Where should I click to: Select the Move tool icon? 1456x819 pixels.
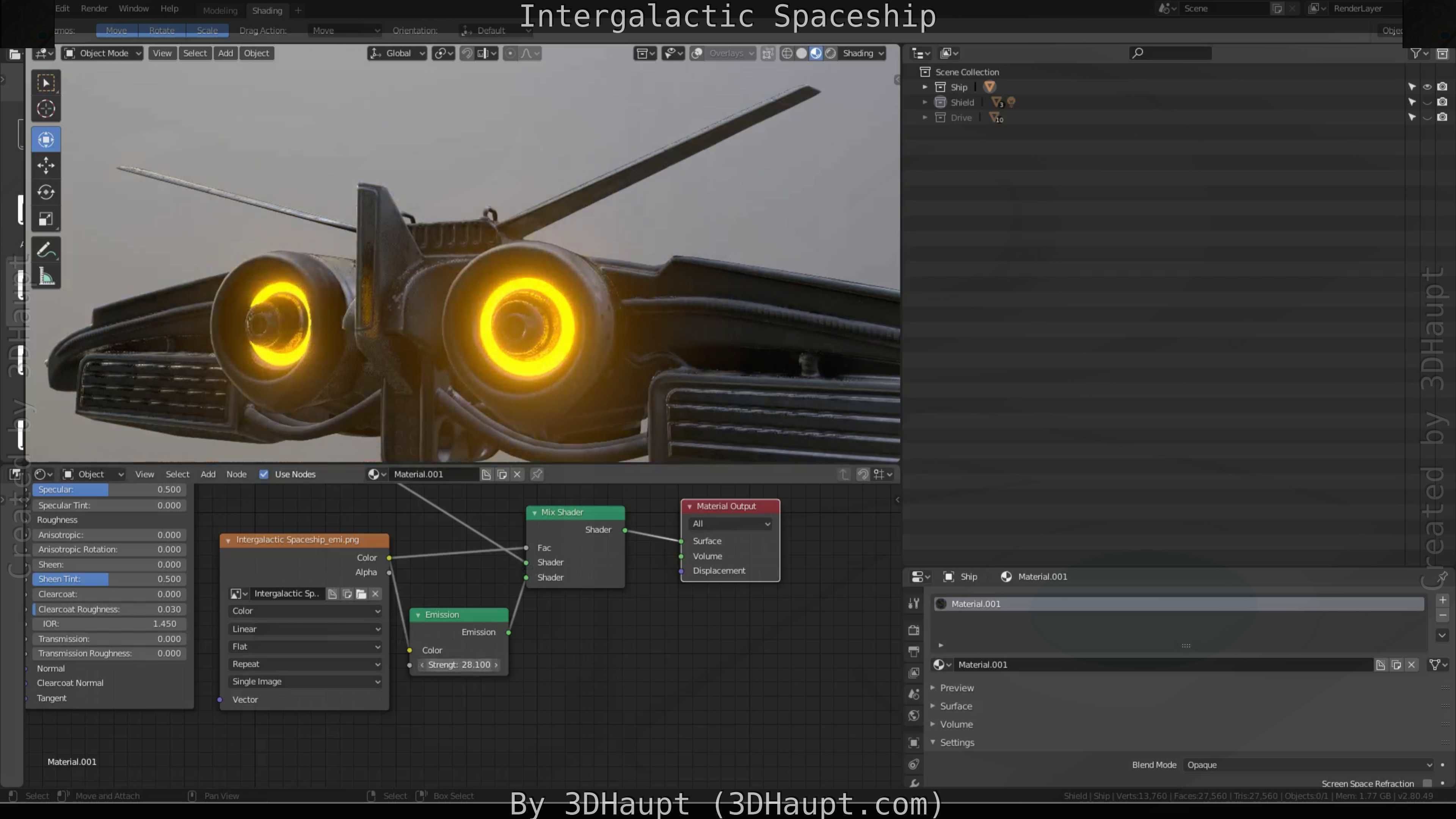click(46, 166)
